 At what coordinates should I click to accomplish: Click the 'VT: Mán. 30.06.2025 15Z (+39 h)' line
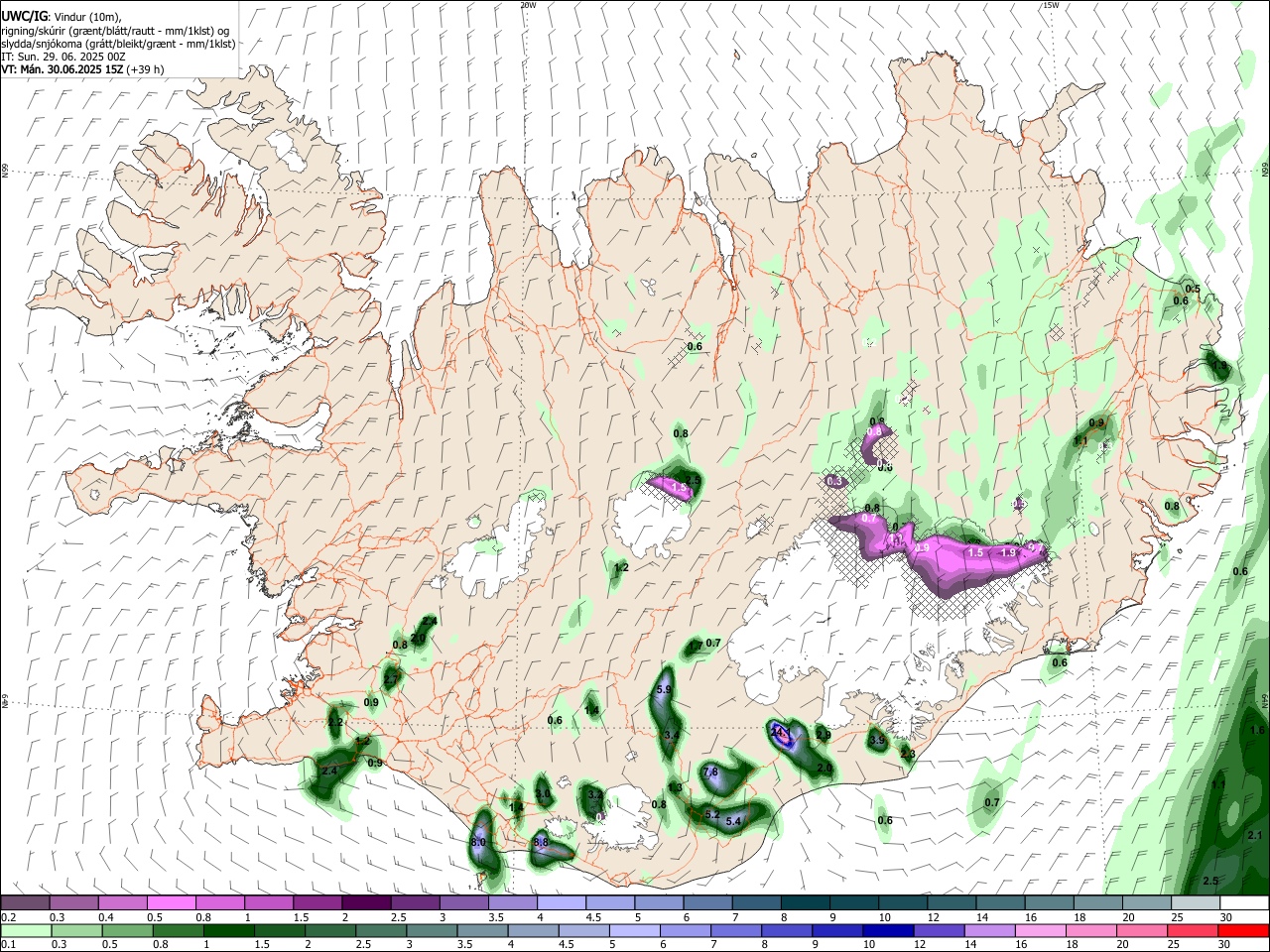click(x=83, y=69)
